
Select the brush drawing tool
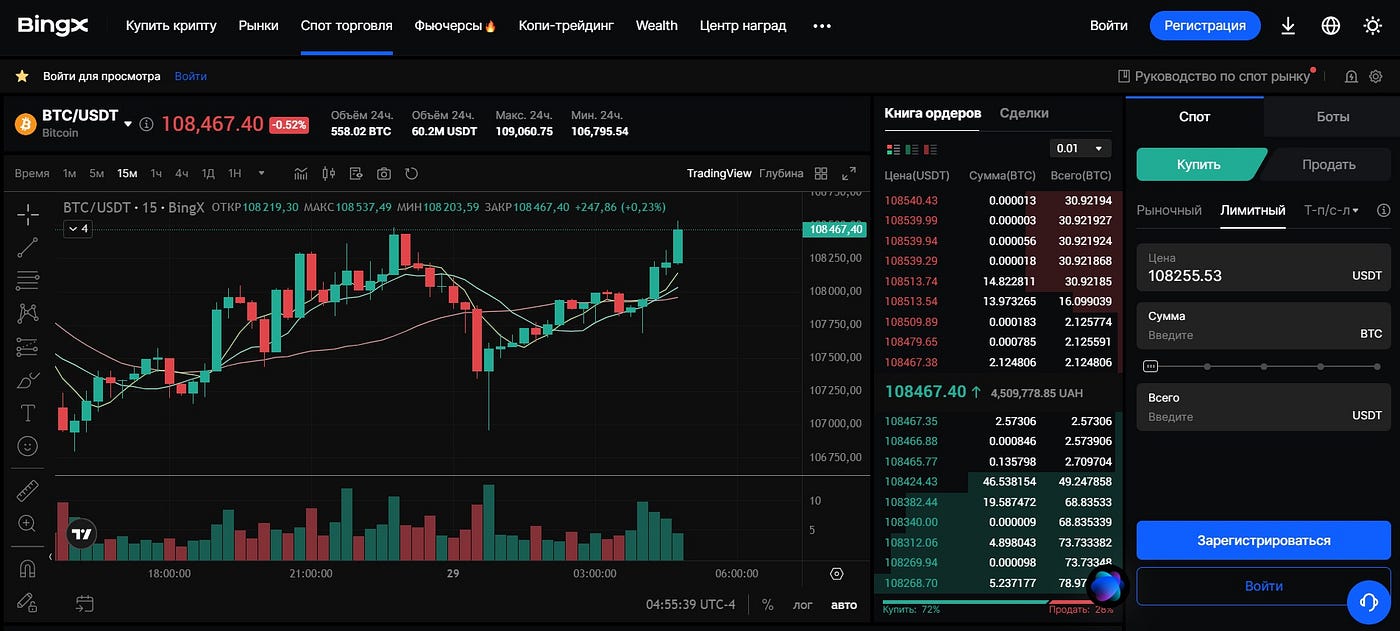click(28, 380)
